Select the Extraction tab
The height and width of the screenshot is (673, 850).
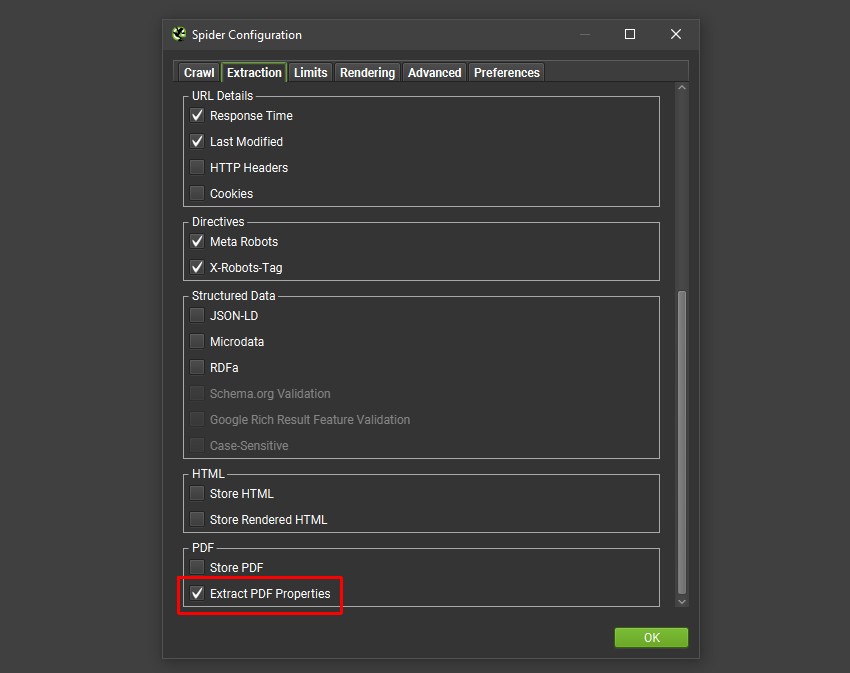[254, 73]
